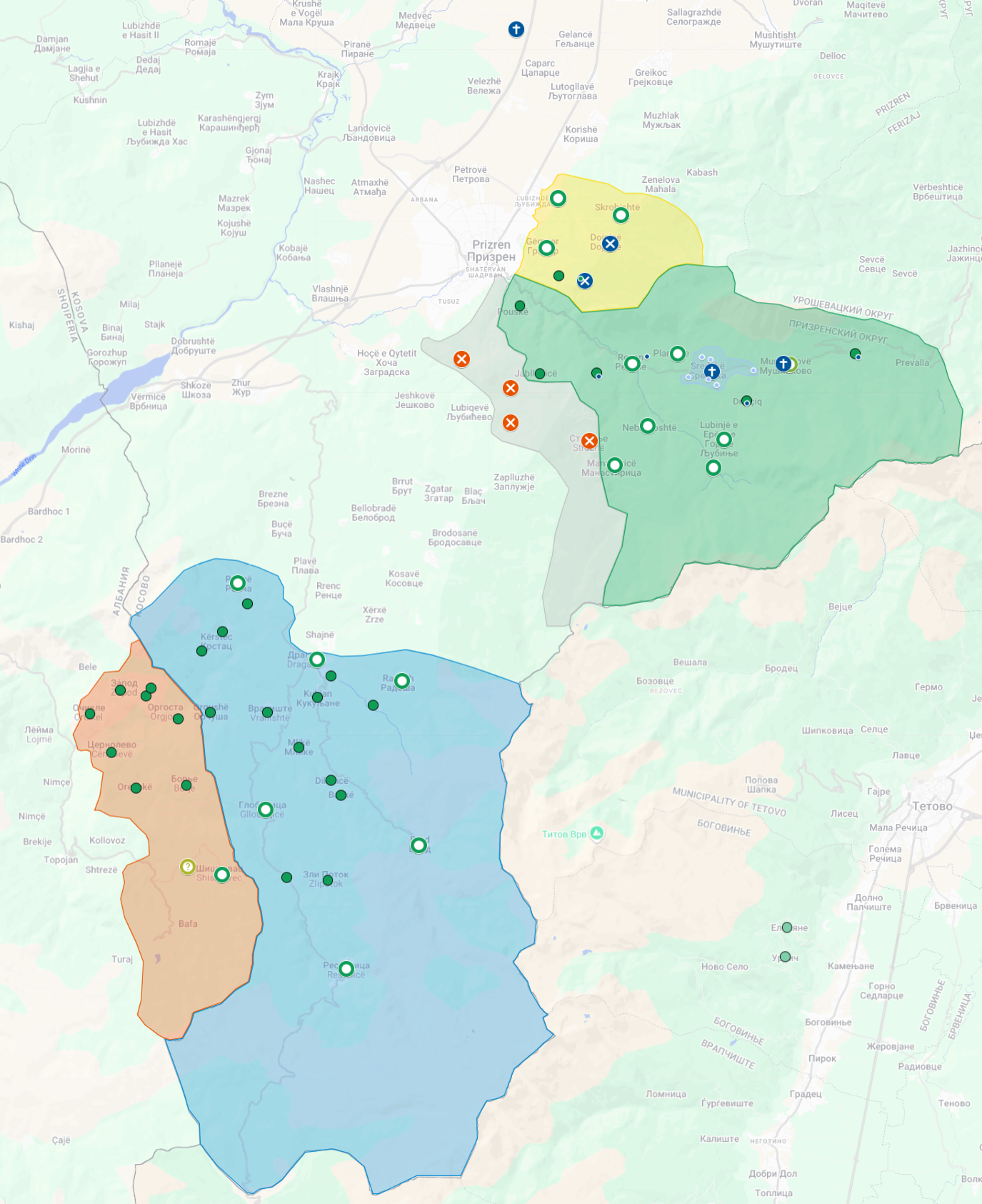Image resolution: width=982 pixels, height=1204 pixels.
Task: Open the ring marker on Nebregoshtë
Action: coord(648,426)
